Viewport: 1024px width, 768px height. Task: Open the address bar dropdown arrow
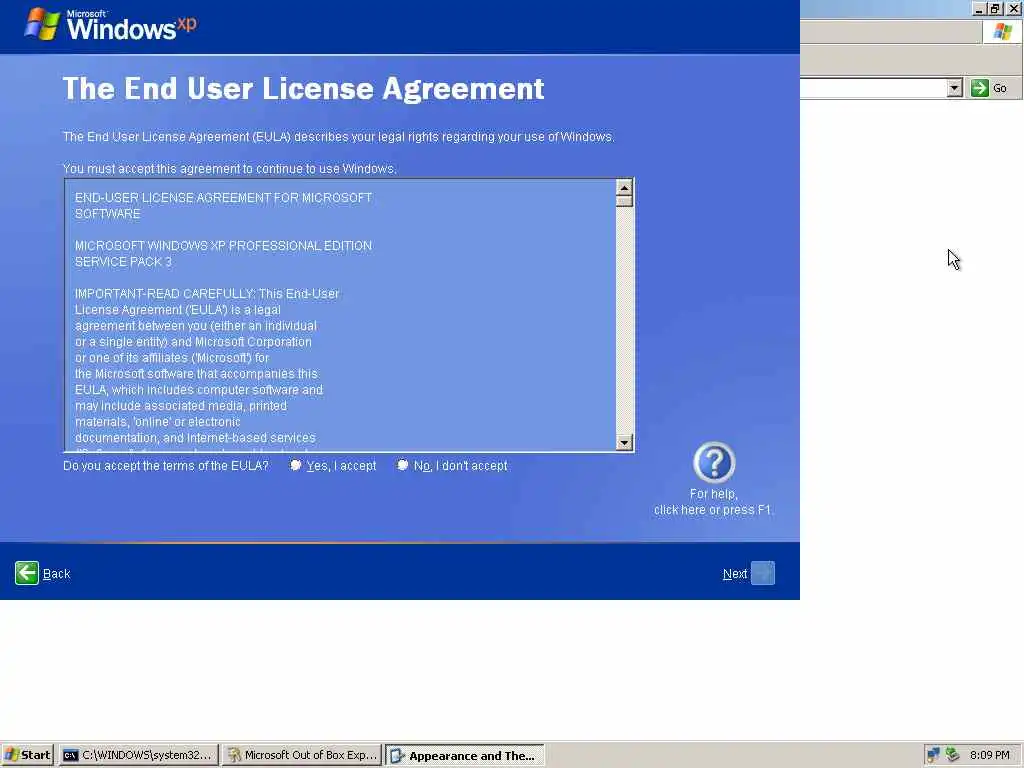(954, 88)
